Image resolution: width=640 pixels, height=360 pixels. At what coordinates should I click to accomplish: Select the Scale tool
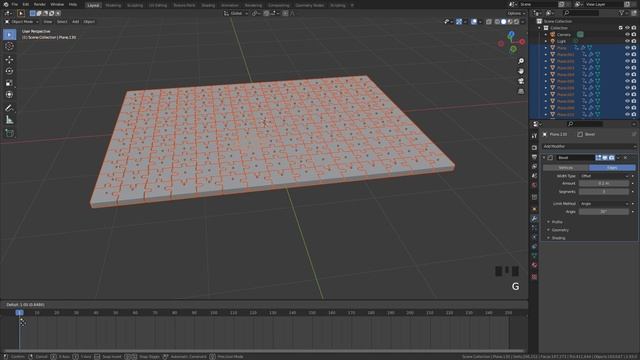tap(9, 83)
